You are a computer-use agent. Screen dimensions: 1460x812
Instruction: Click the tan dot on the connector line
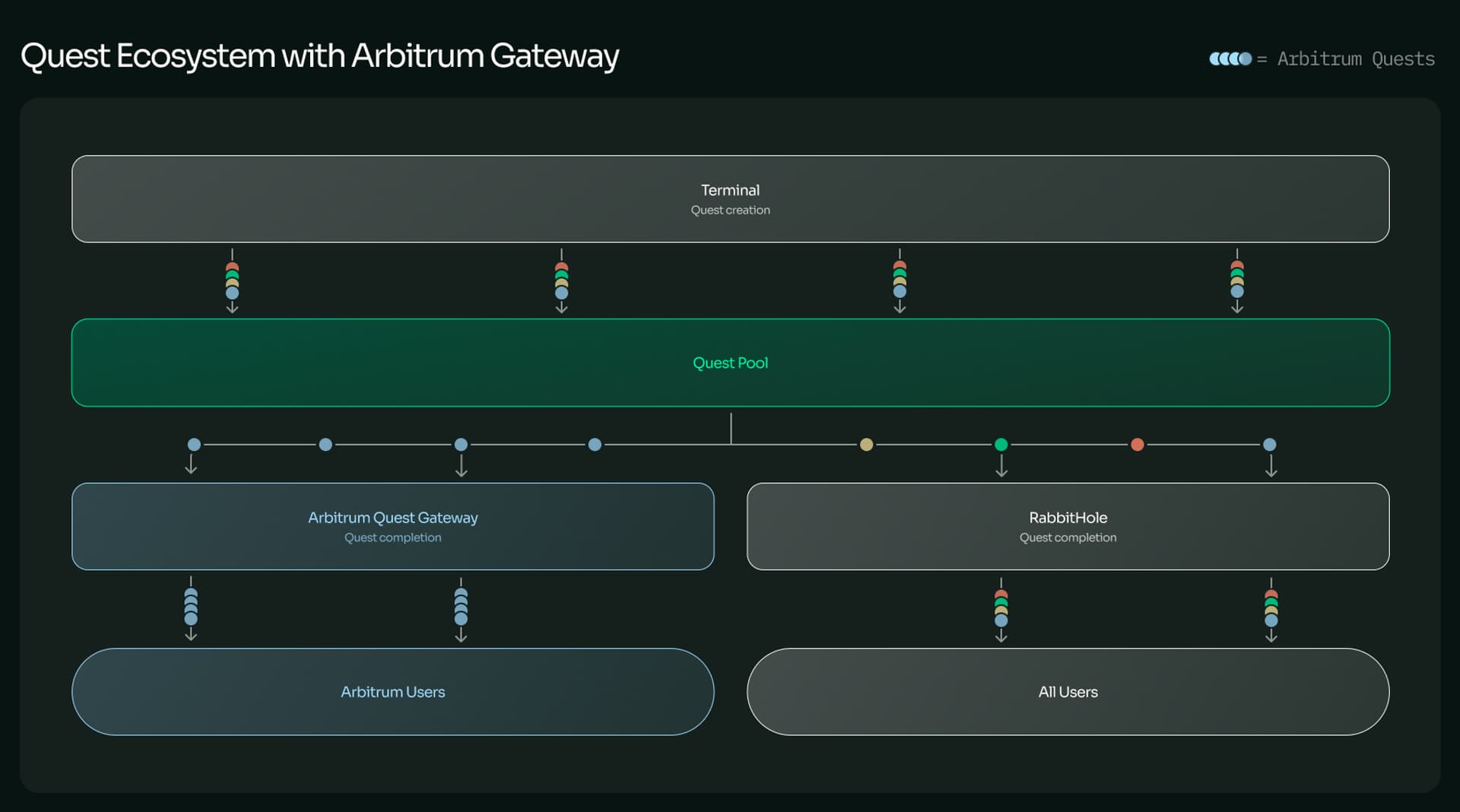tap(866, 445)
